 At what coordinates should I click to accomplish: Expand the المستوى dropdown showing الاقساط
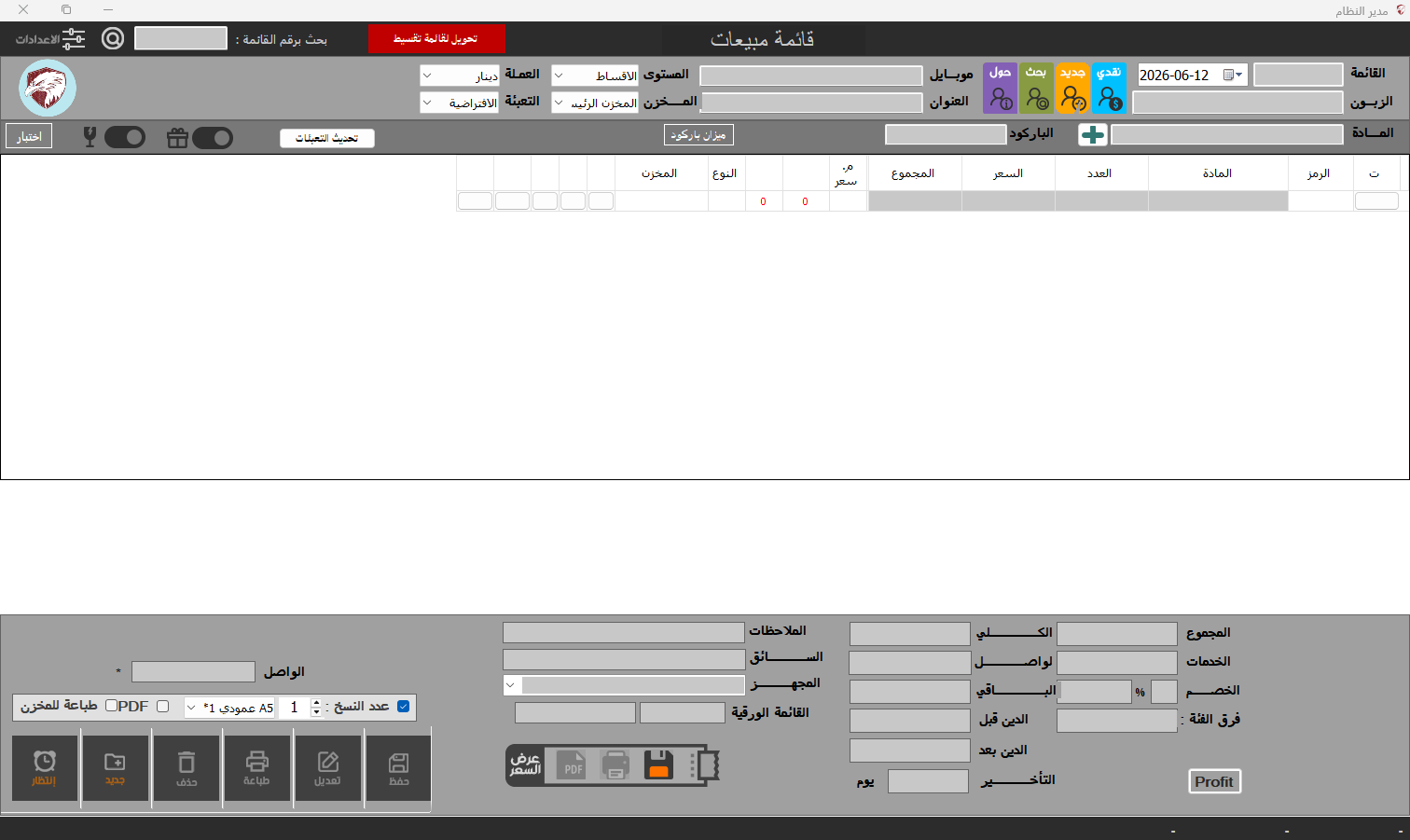(559, 76)
